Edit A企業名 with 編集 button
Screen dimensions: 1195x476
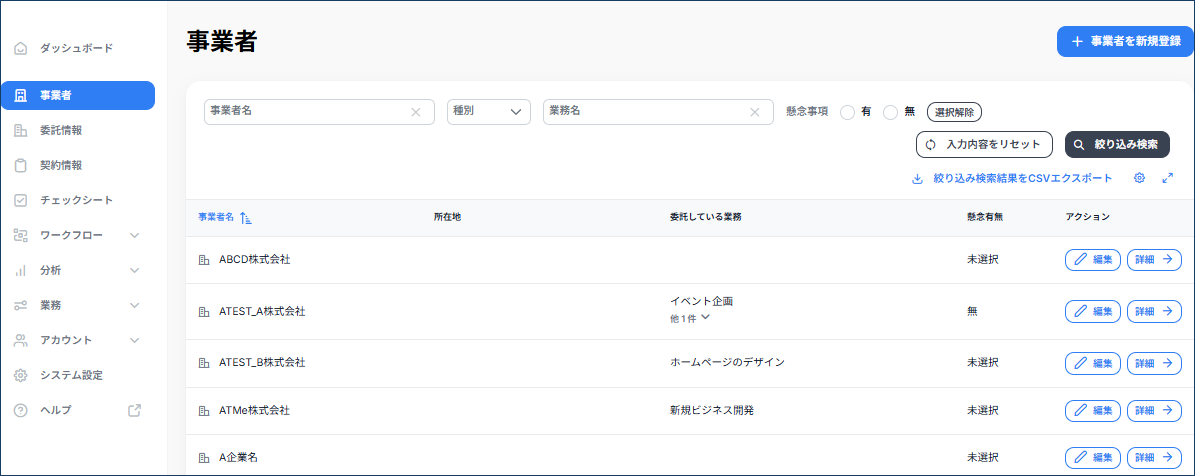point(1092,458)
